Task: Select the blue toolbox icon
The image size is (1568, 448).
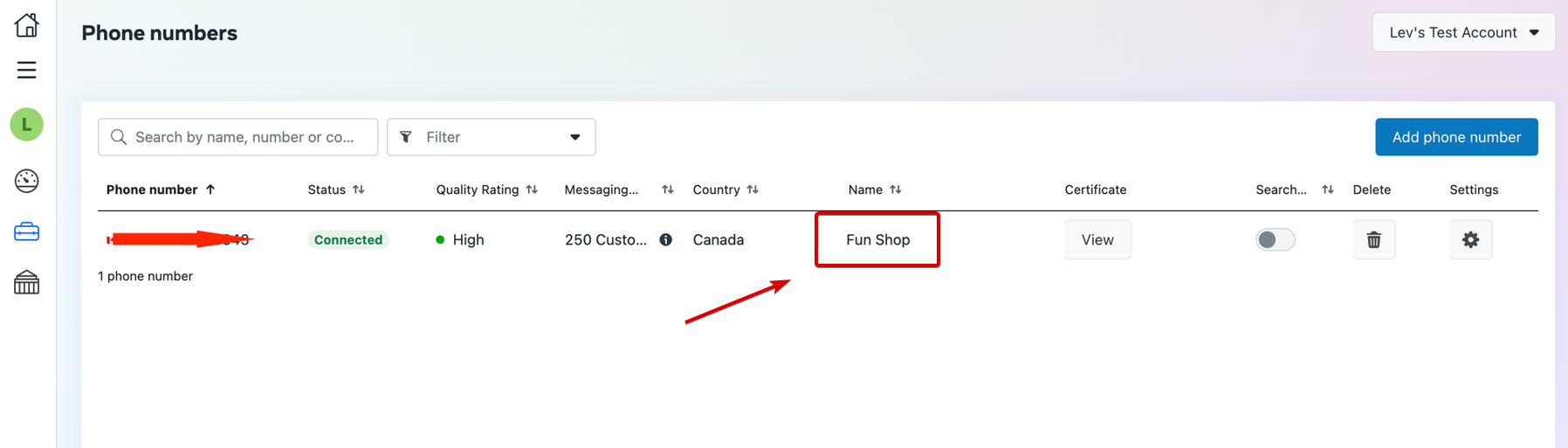Action: [x=26, y=231]
